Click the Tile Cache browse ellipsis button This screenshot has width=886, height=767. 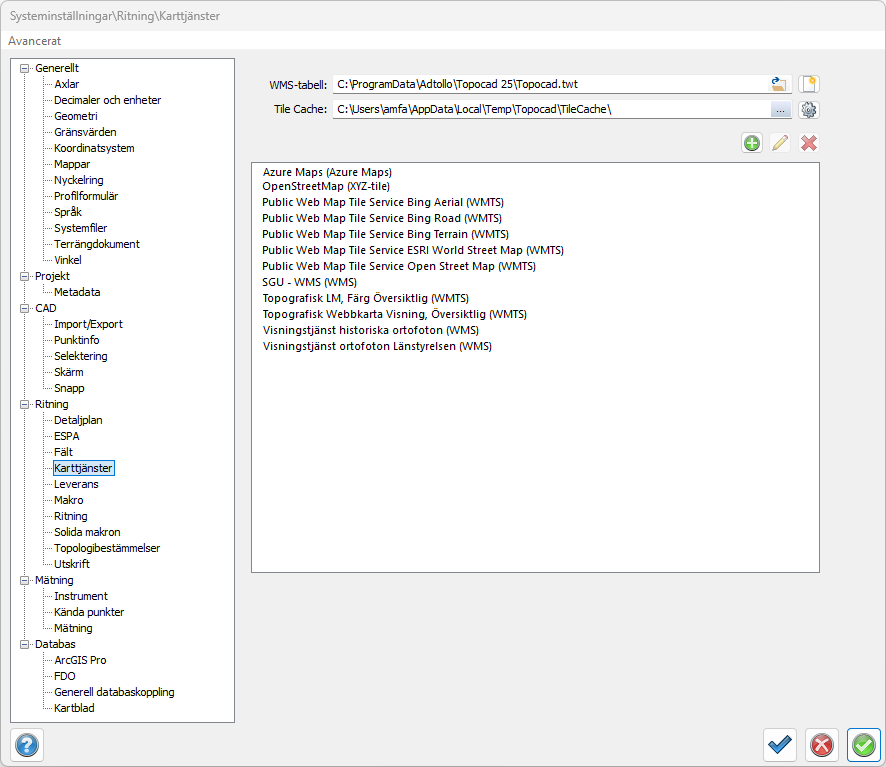[780, 110]
